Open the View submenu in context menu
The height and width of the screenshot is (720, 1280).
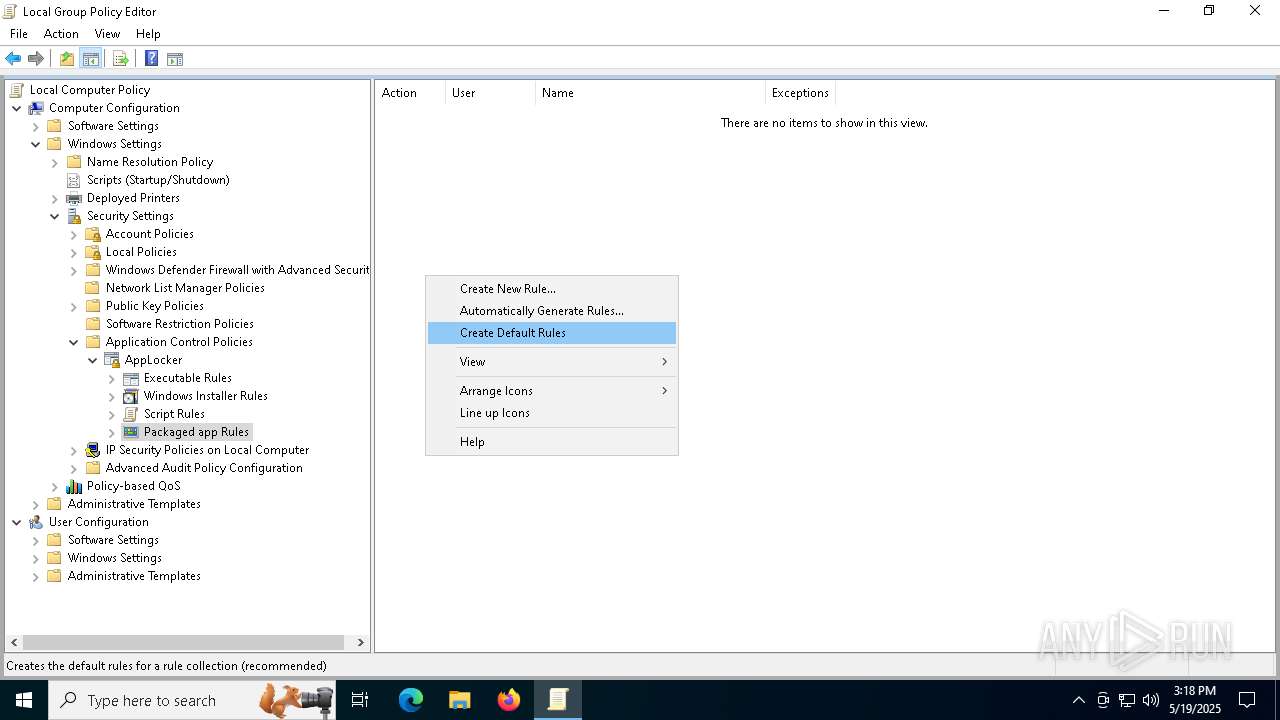[x=552, y=362]
